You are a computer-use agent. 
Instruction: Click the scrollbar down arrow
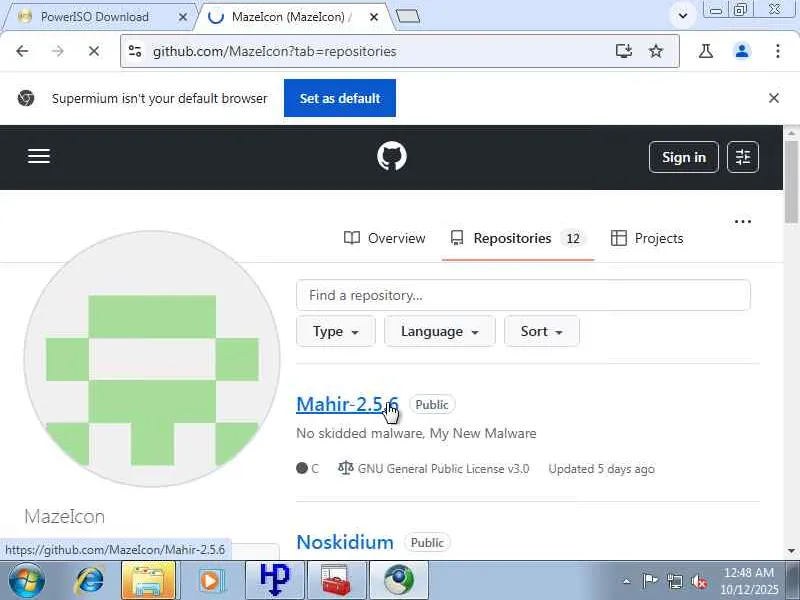[791, 551]
